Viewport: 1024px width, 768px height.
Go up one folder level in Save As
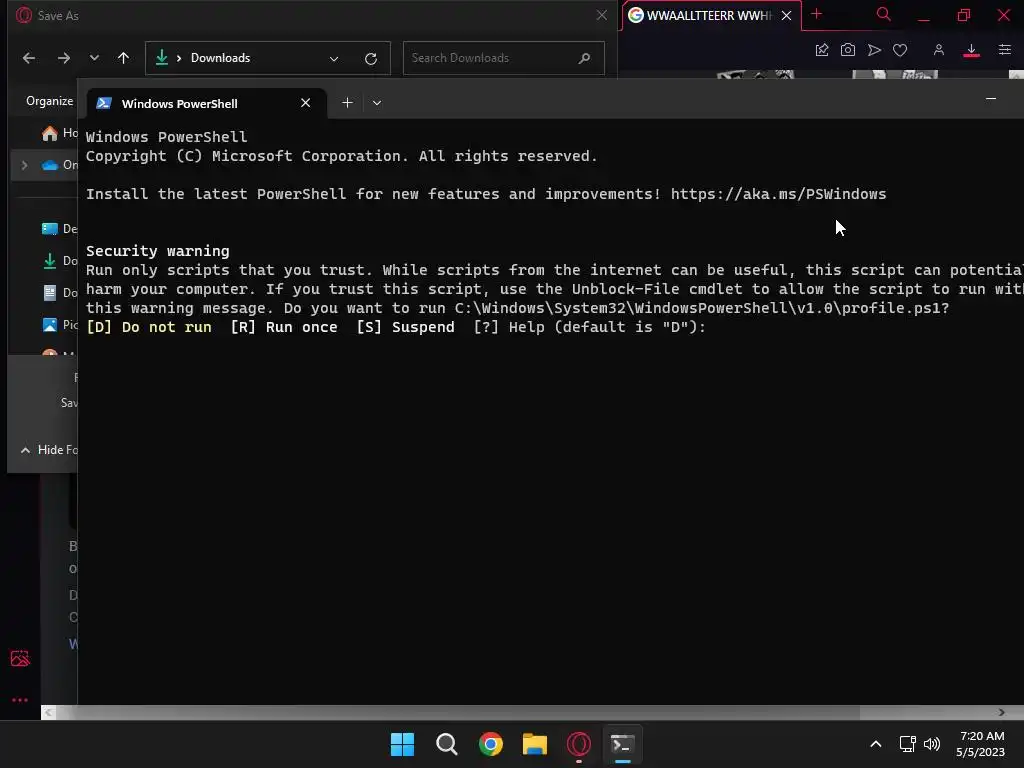click(x=123, y=58)
